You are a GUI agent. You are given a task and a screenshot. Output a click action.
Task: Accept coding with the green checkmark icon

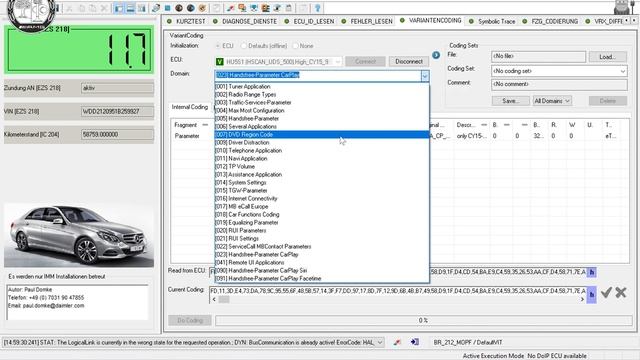tap(606, 292)
